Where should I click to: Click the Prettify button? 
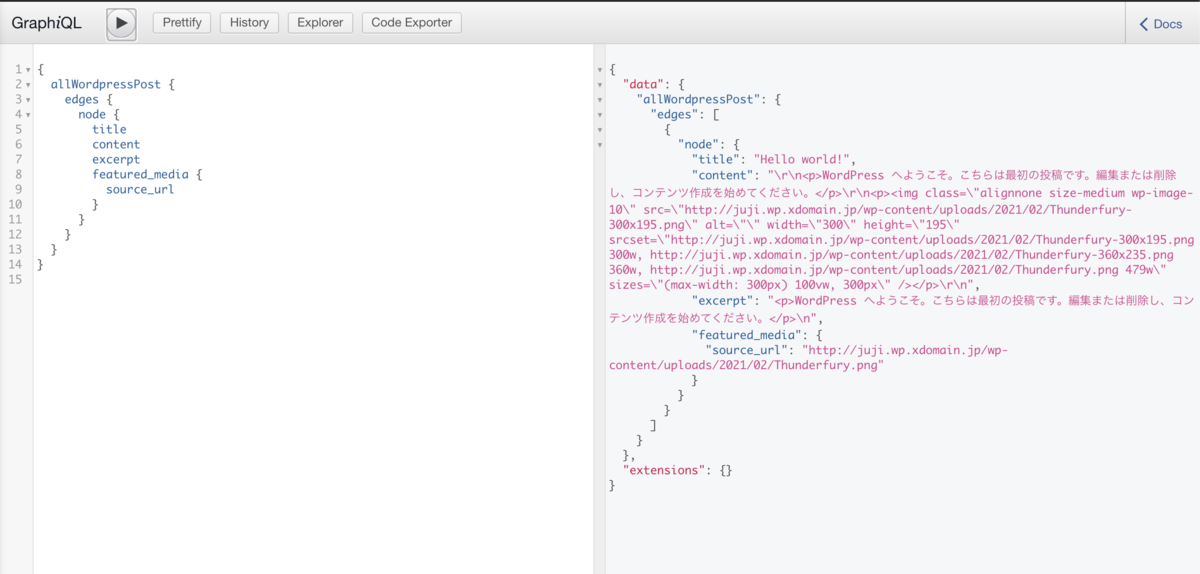click(x=182, y=22)
